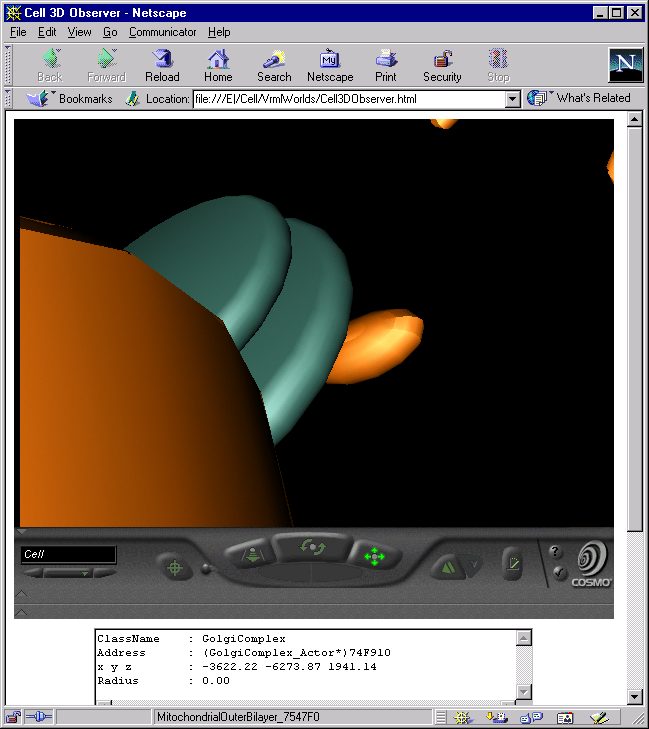
Task: Click the My Netscape toolbar icon
Action: tap(330, 66)
